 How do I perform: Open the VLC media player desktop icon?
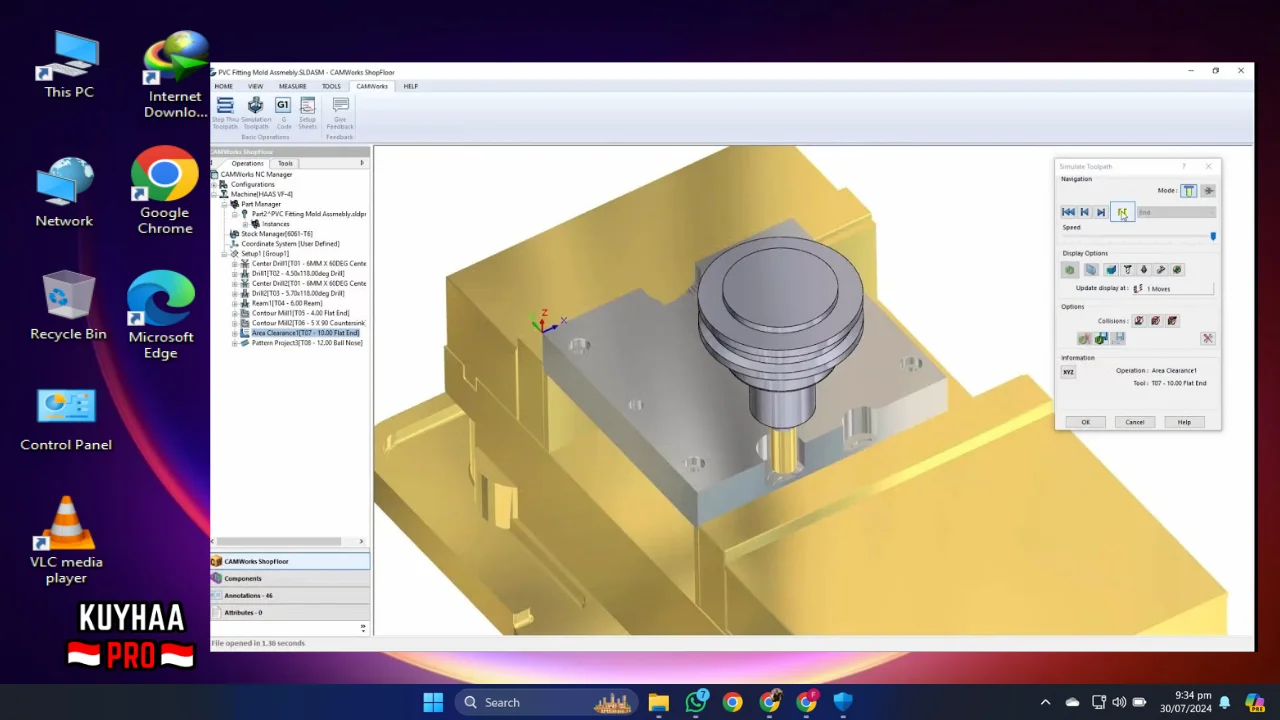click(x=66, y=540)
